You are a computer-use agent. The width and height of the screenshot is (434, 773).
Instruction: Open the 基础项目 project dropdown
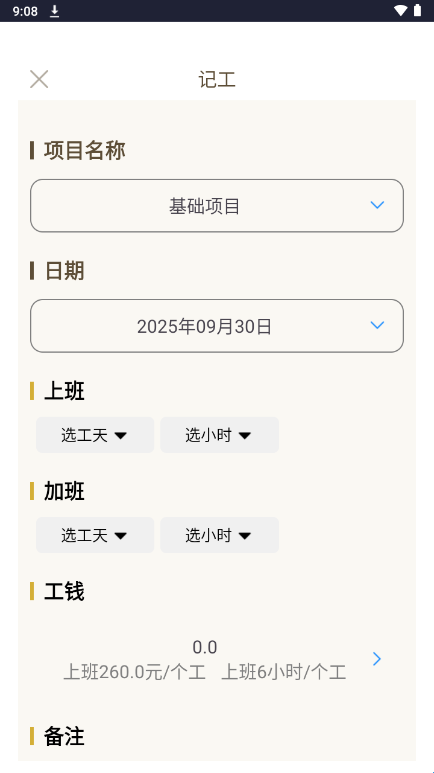217,206
